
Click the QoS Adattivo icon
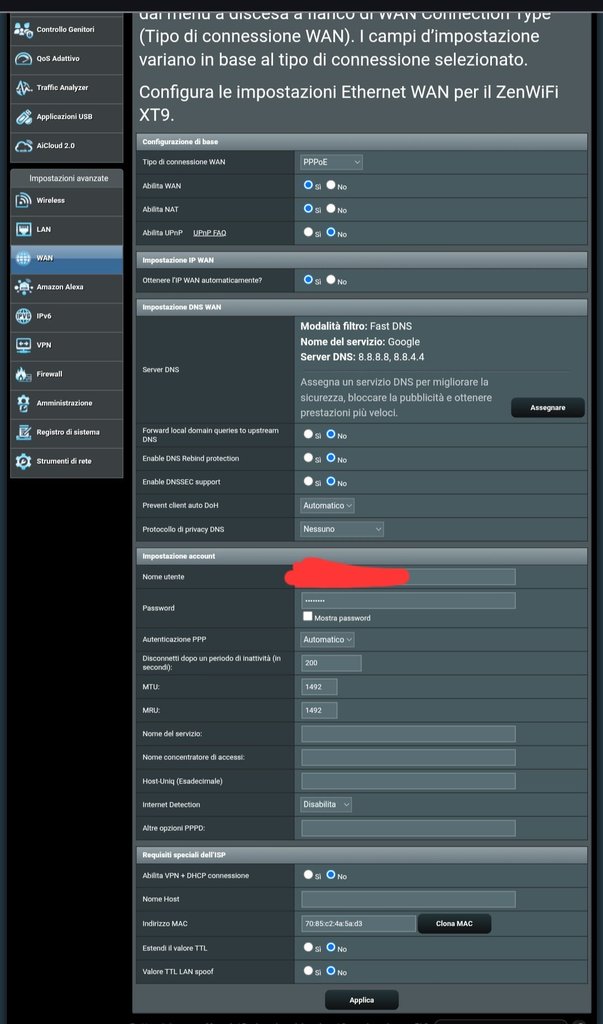tap(23, 58)
